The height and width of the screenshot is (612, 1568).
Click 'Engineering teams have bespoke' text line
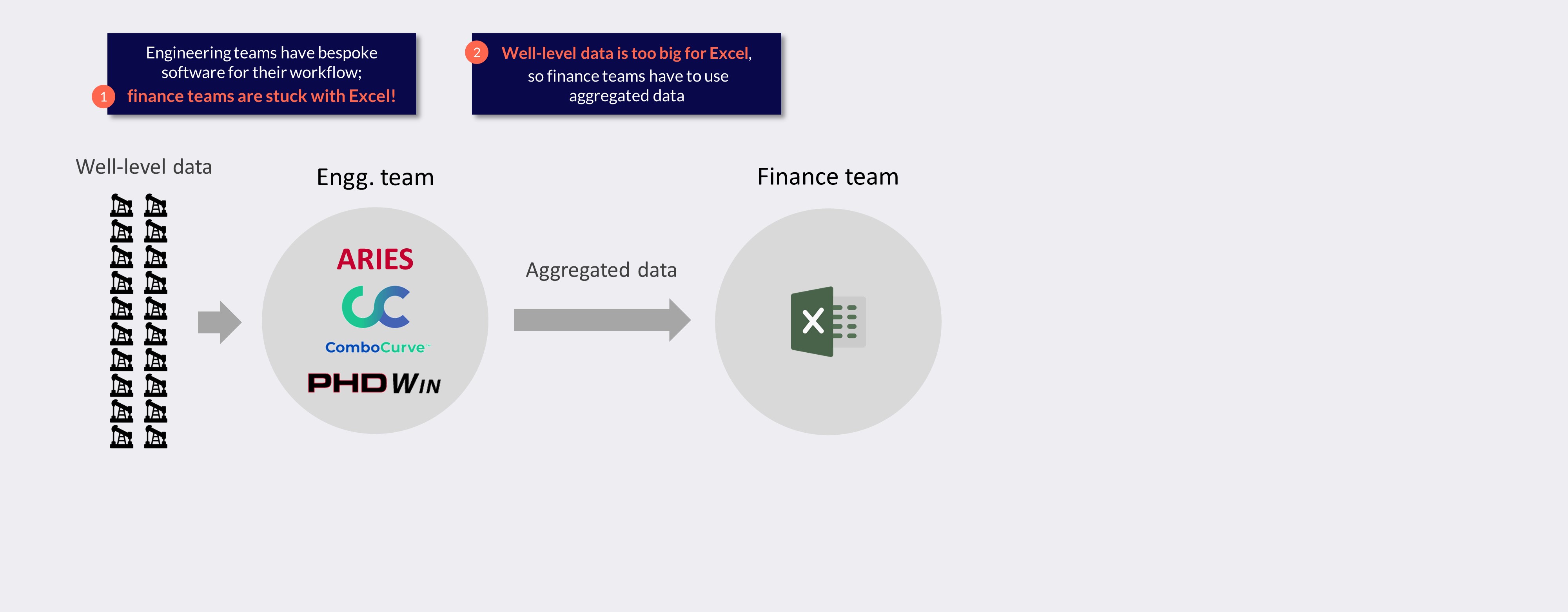tap(261, 53)
